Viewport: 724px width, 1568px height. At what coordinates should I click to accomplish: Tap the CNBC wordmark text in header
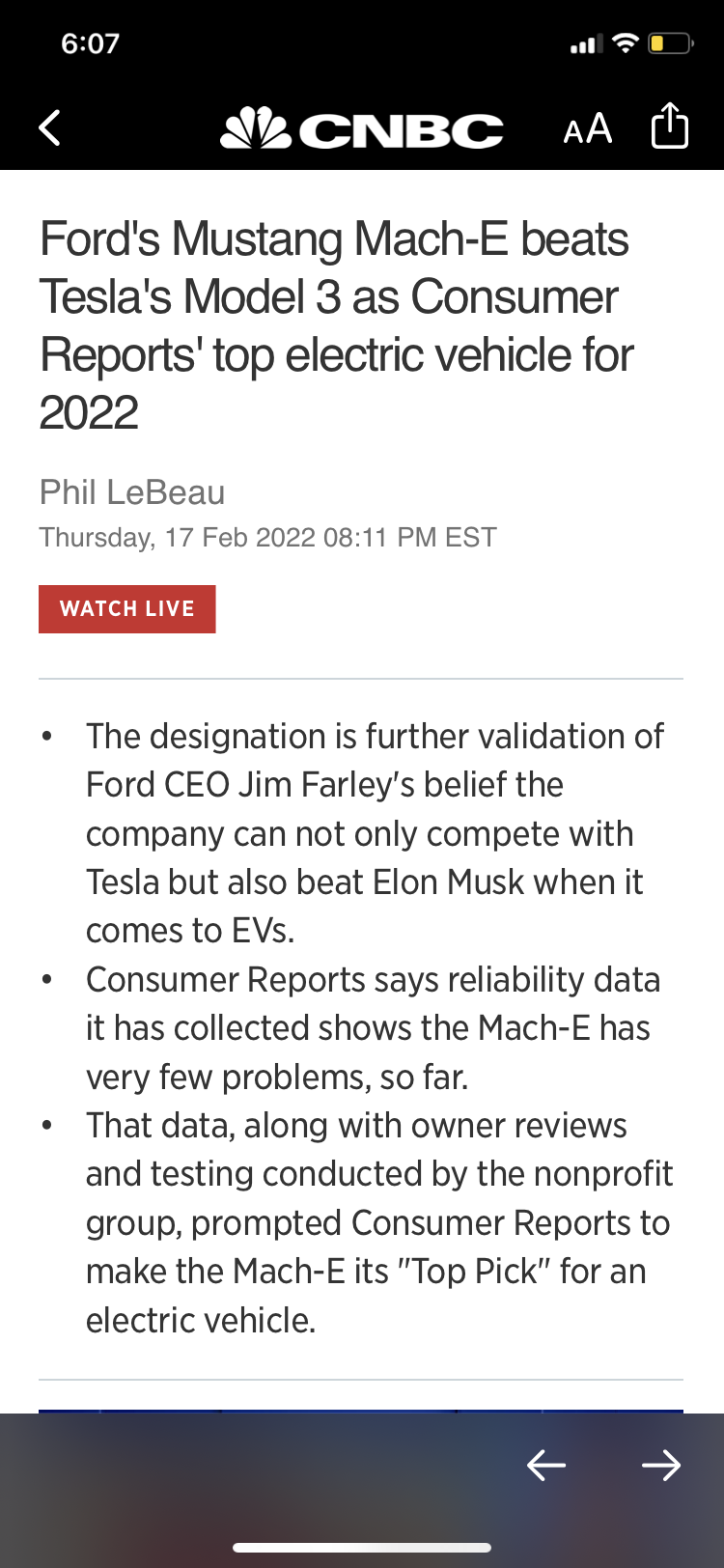point(401,131)
